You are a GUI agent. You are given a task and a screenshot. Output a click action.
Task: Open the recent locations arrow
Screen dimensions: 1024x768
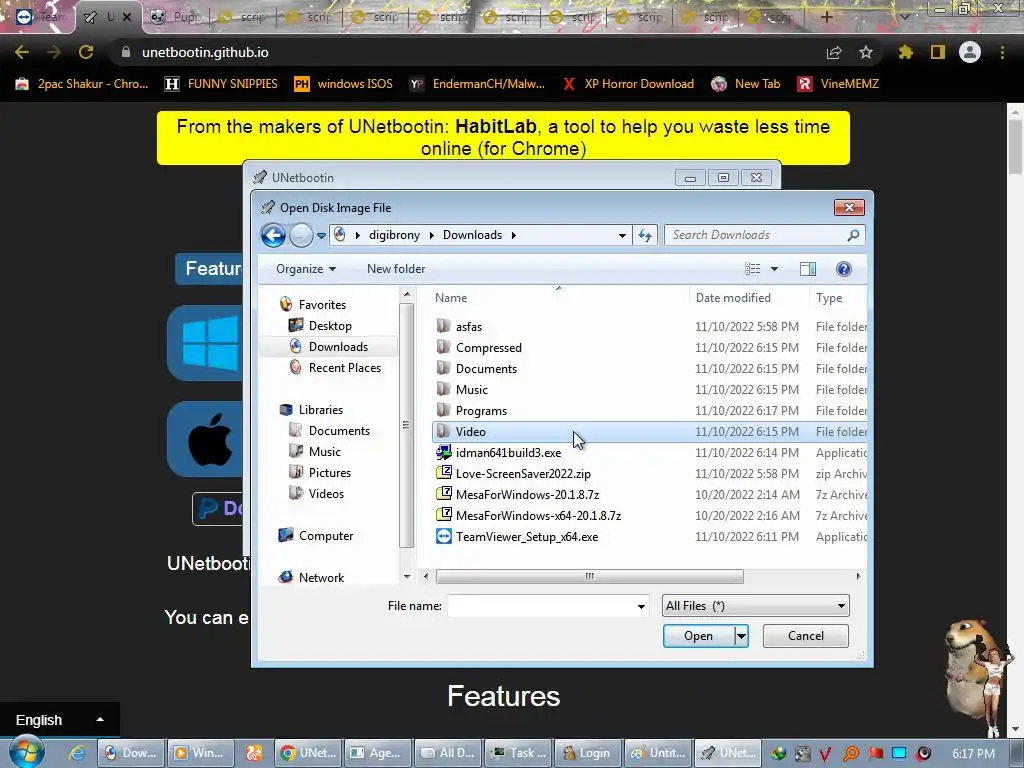tap(321, 236)
